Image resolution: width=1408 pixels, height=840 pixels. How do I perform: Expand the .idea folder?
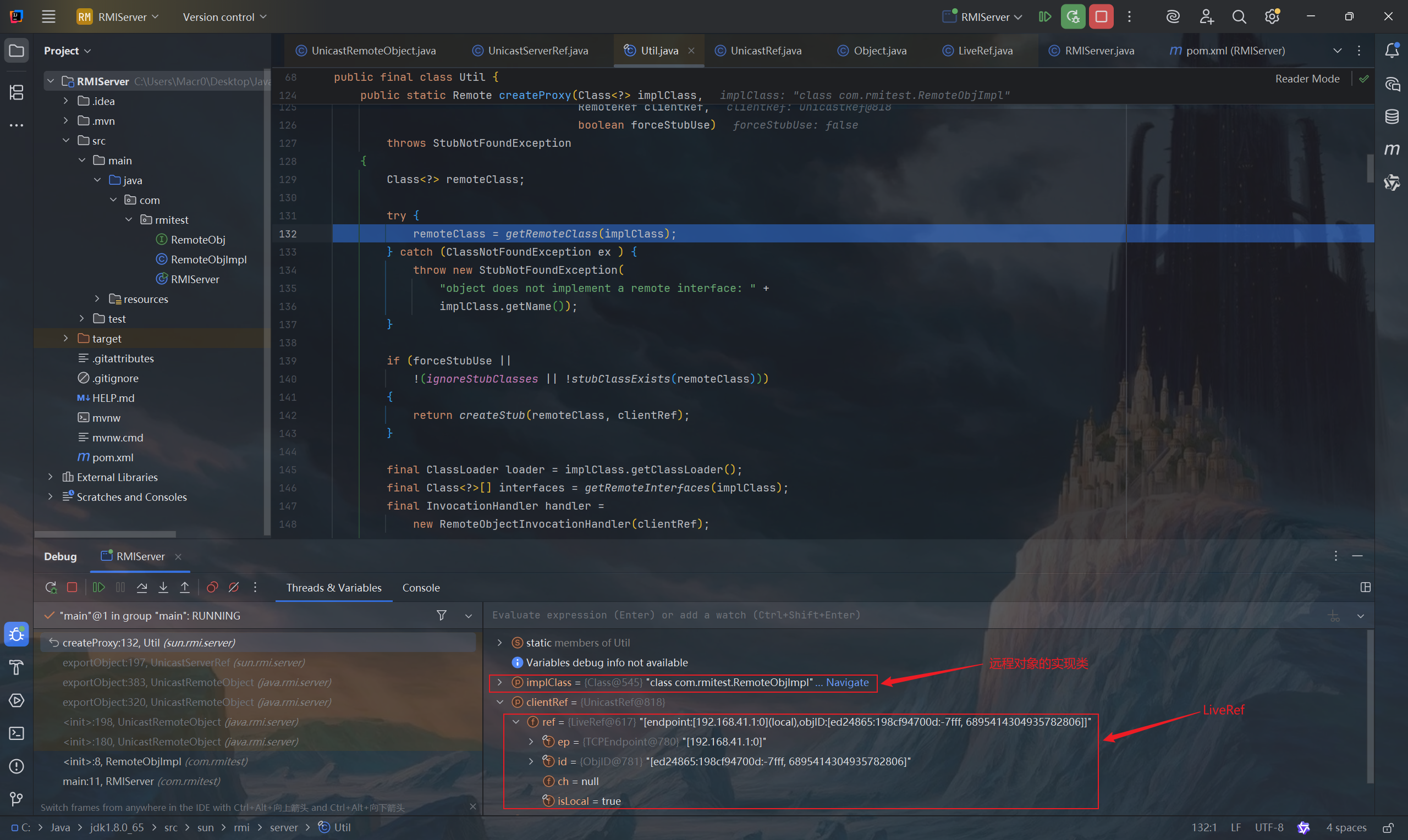(x=65, y=101)
